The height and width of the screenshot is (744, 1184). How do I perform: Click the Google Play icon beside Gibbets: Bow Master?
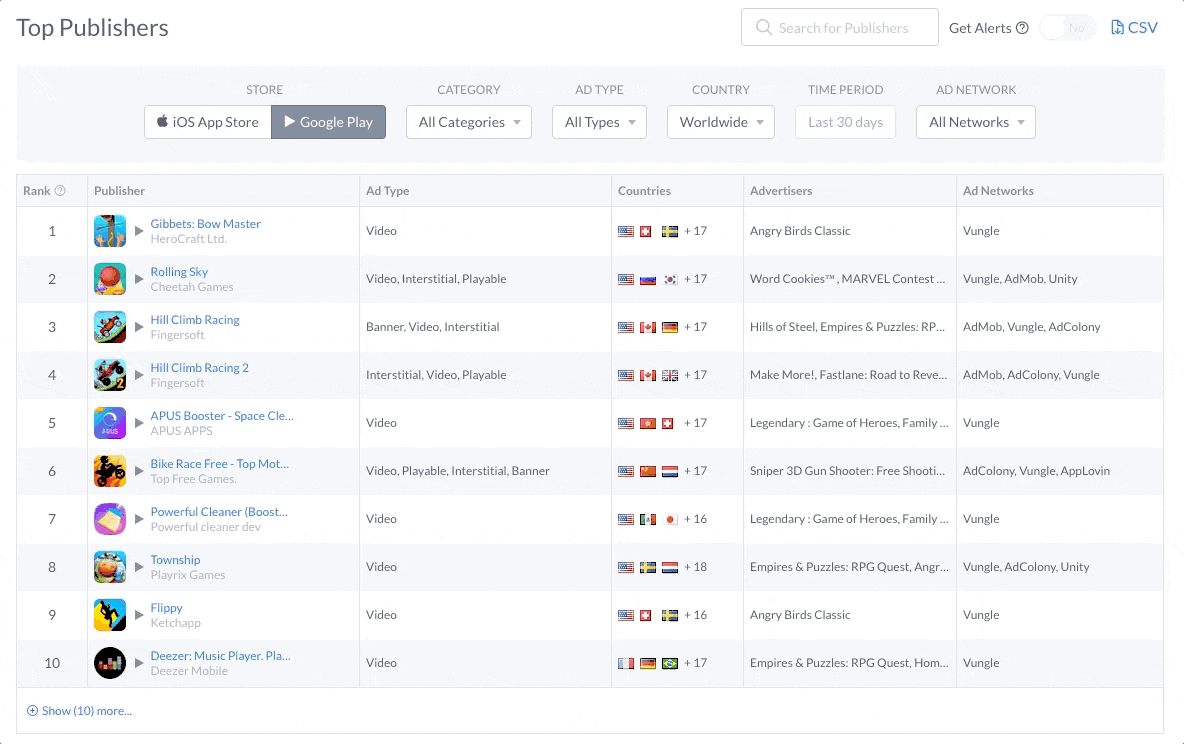[139, 231]
